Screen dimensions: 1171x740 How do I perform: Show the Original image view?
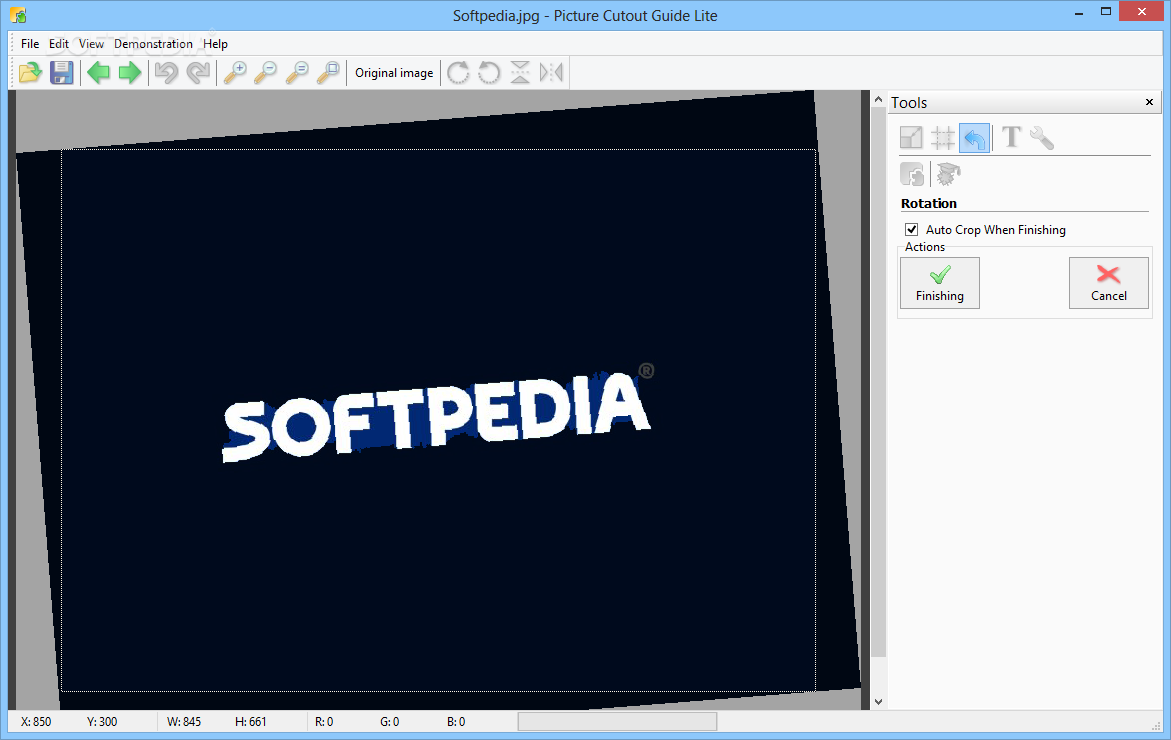[394, 72]
